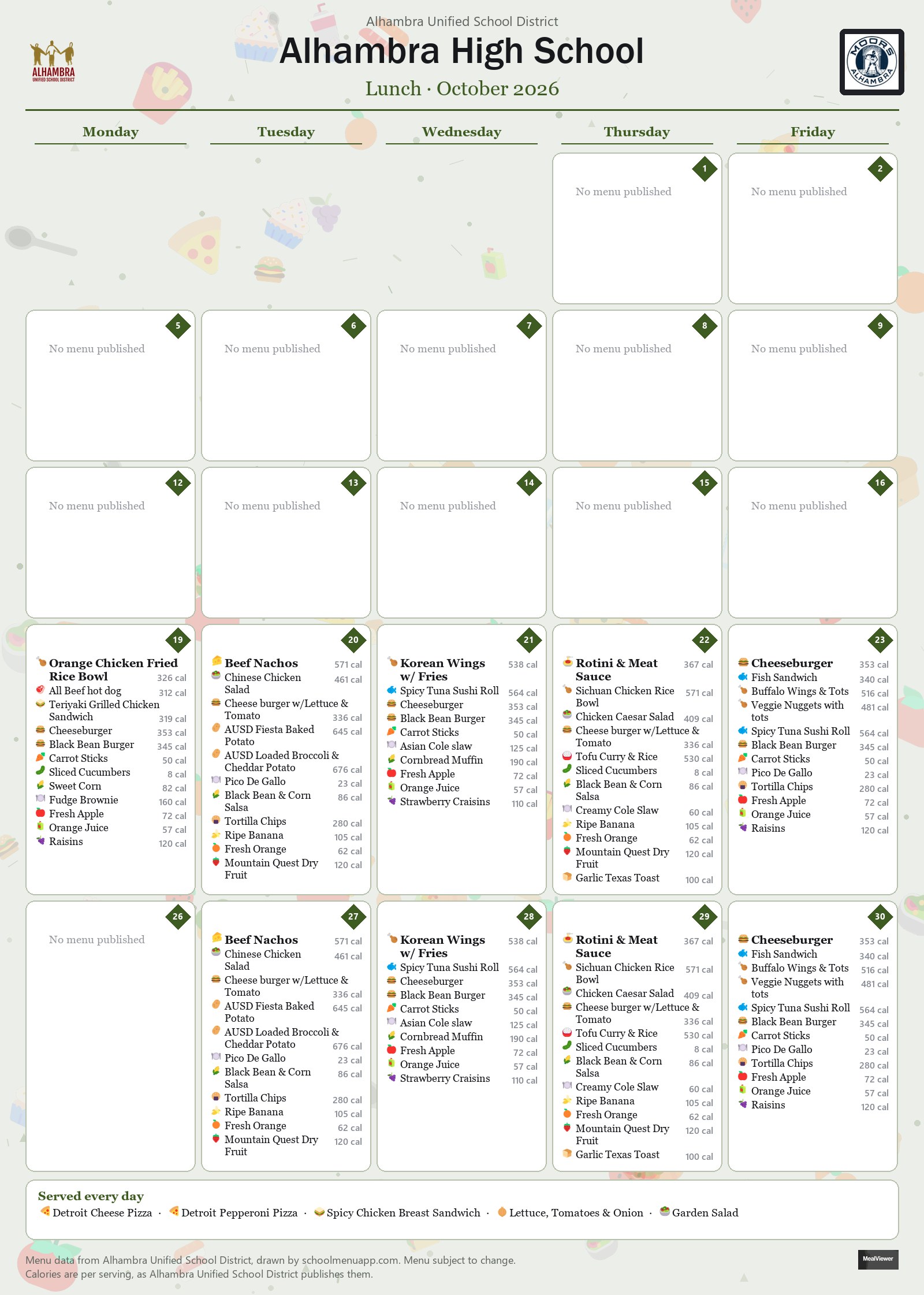Click nachos icon beside Beef Nachos on day 20
Screen dimensions: 924x1295
click(x=217, y=661)
